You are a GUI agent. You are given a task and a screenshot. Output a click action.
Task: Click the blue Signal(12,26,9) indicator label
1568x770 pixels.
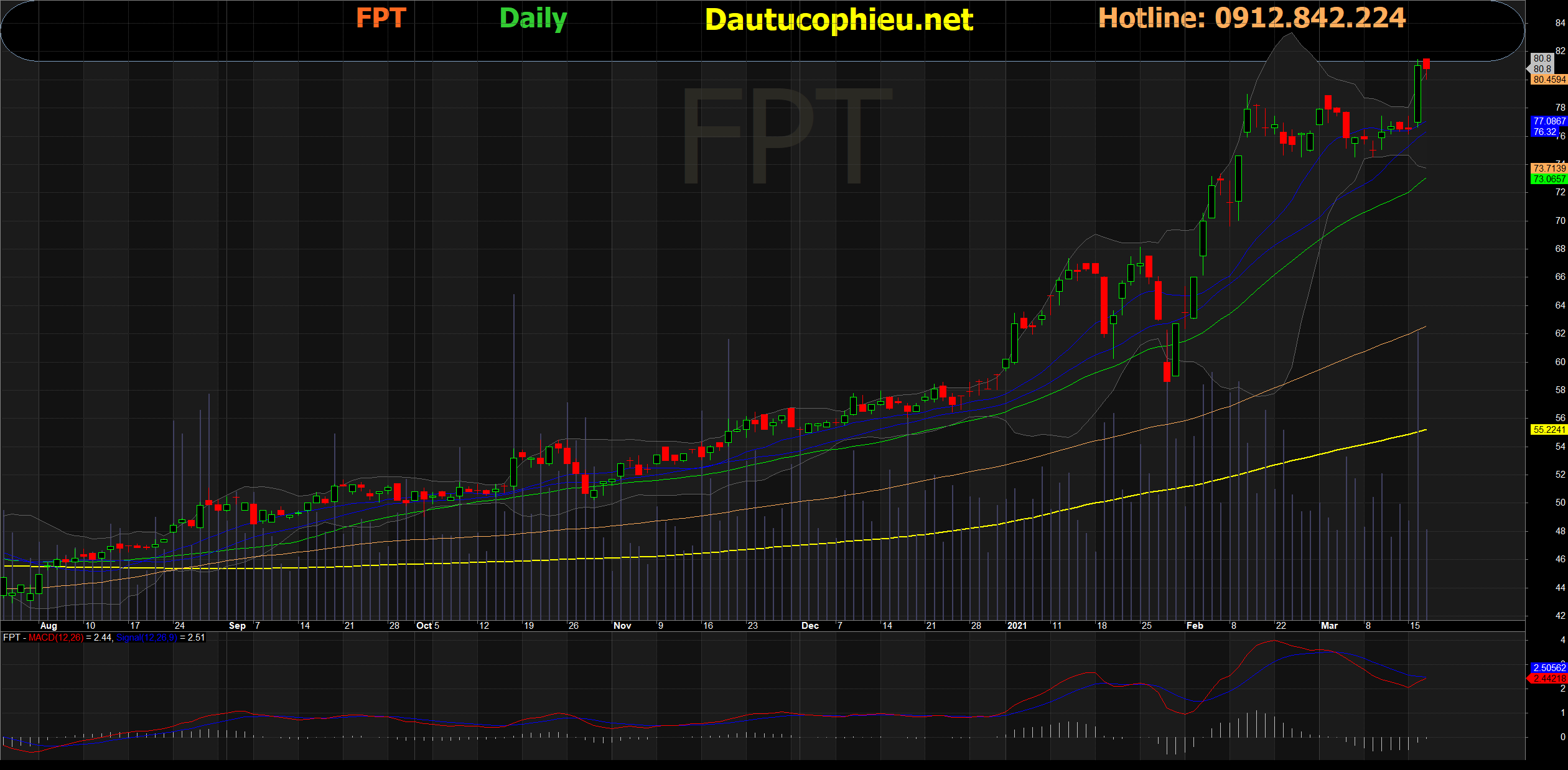[146, 638]
